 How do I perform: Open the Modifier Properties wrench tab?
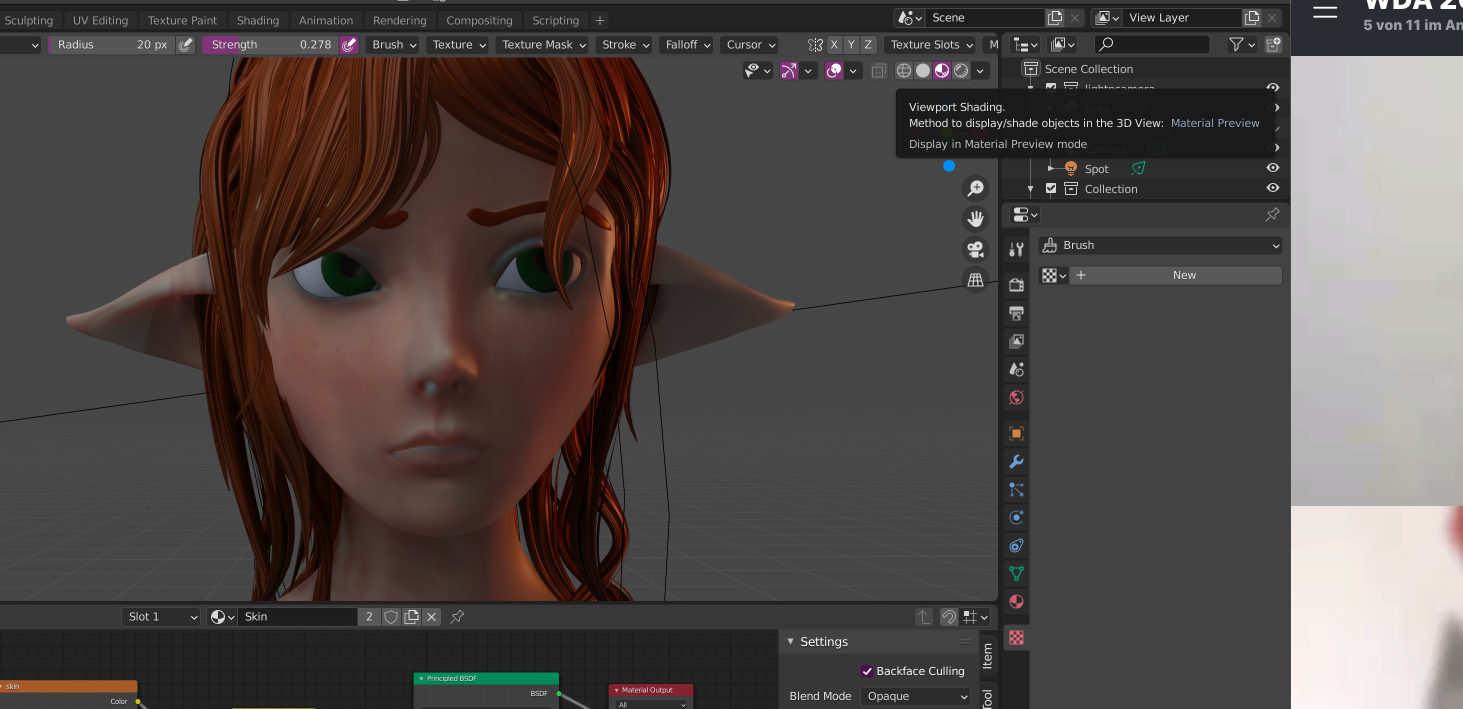(x=1016, y=461)
